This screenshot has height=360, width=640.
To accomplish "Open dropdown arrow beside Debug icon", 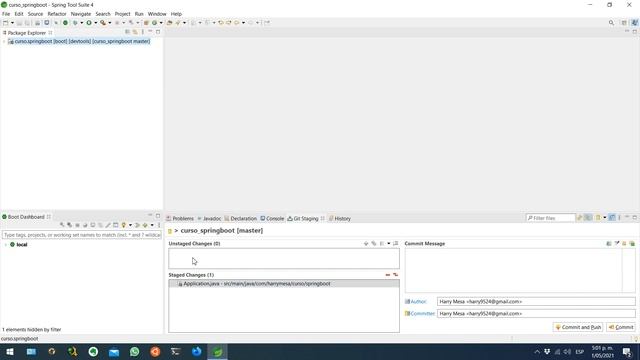I will [81, 23].
